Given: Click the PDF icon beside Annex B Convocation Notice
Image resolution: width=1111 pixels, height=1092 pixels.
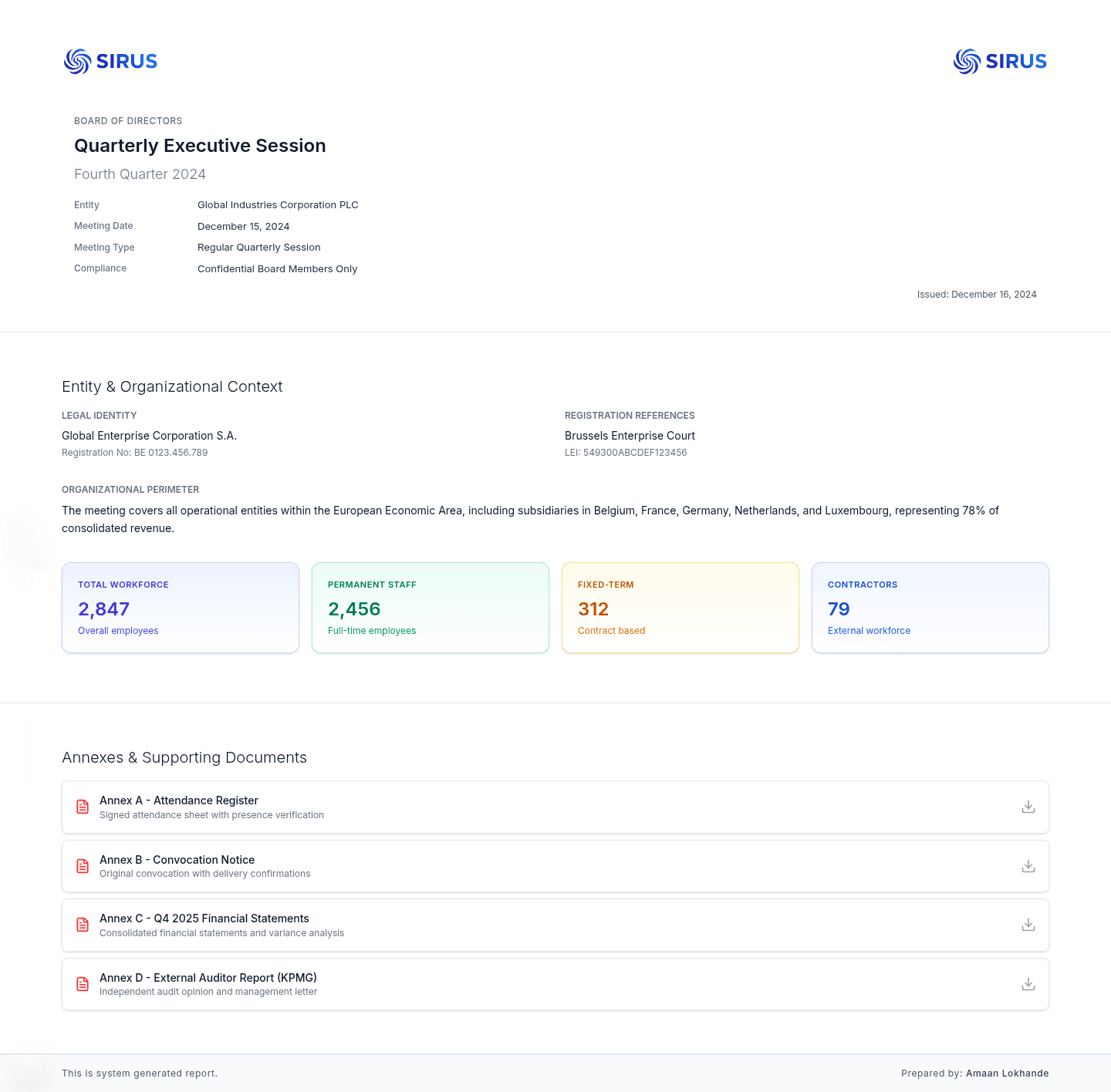Looking at the screenshot, I should (x=83, y=866).
